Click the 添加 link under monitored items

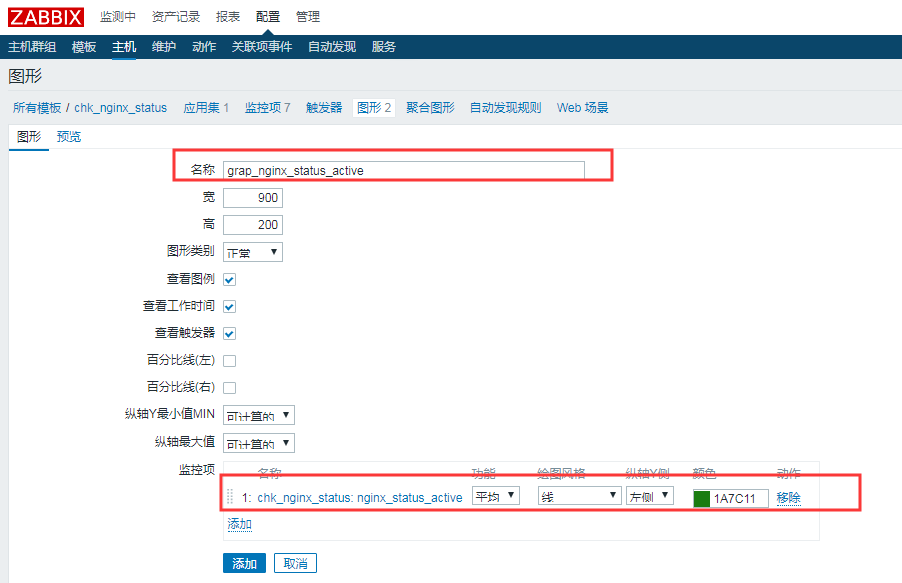pos(240,524)
